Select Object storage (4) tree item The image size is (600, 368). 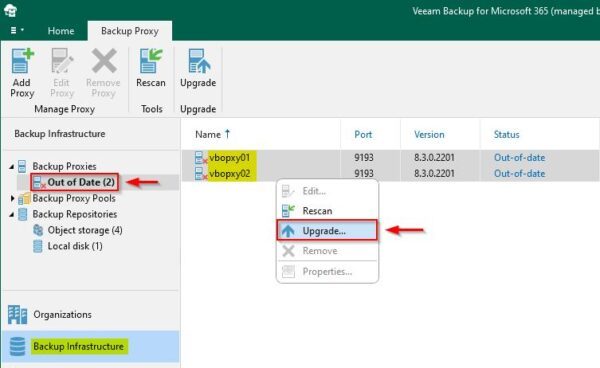pos(85,230)
